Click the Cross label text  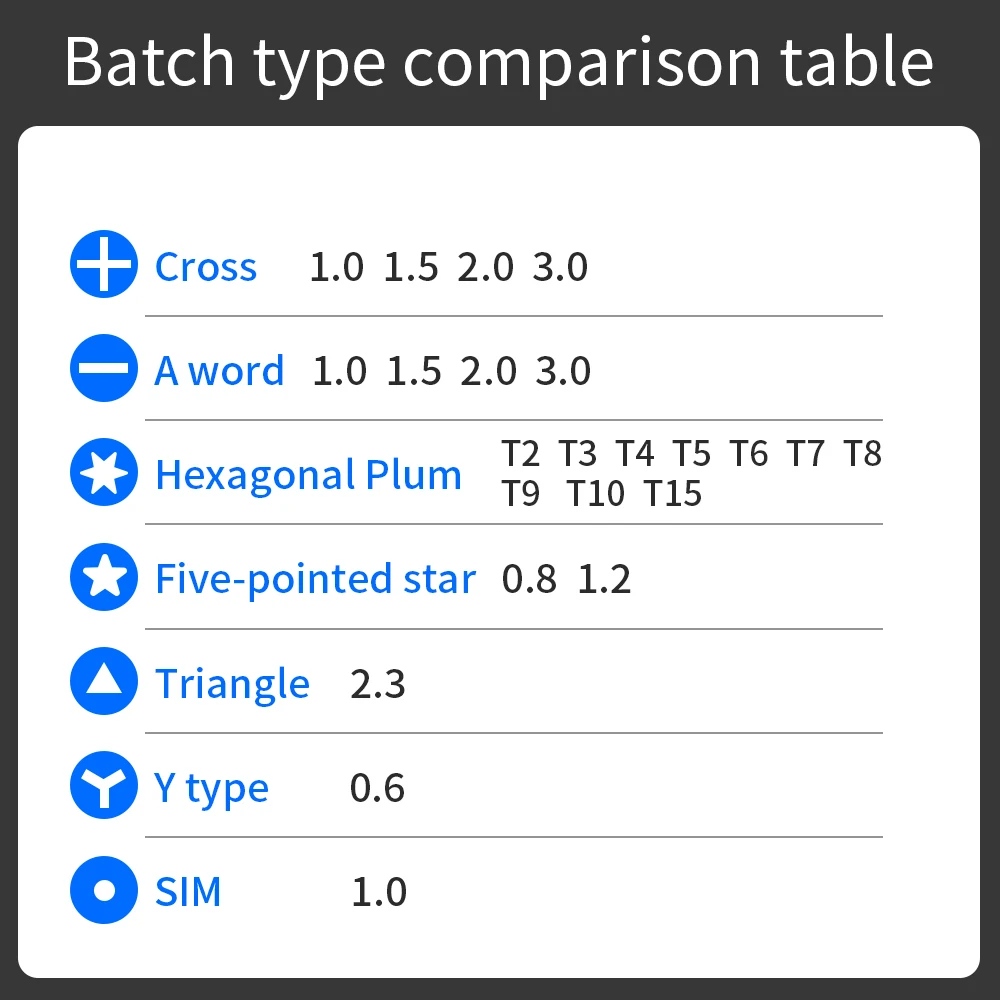pos(206,267)
